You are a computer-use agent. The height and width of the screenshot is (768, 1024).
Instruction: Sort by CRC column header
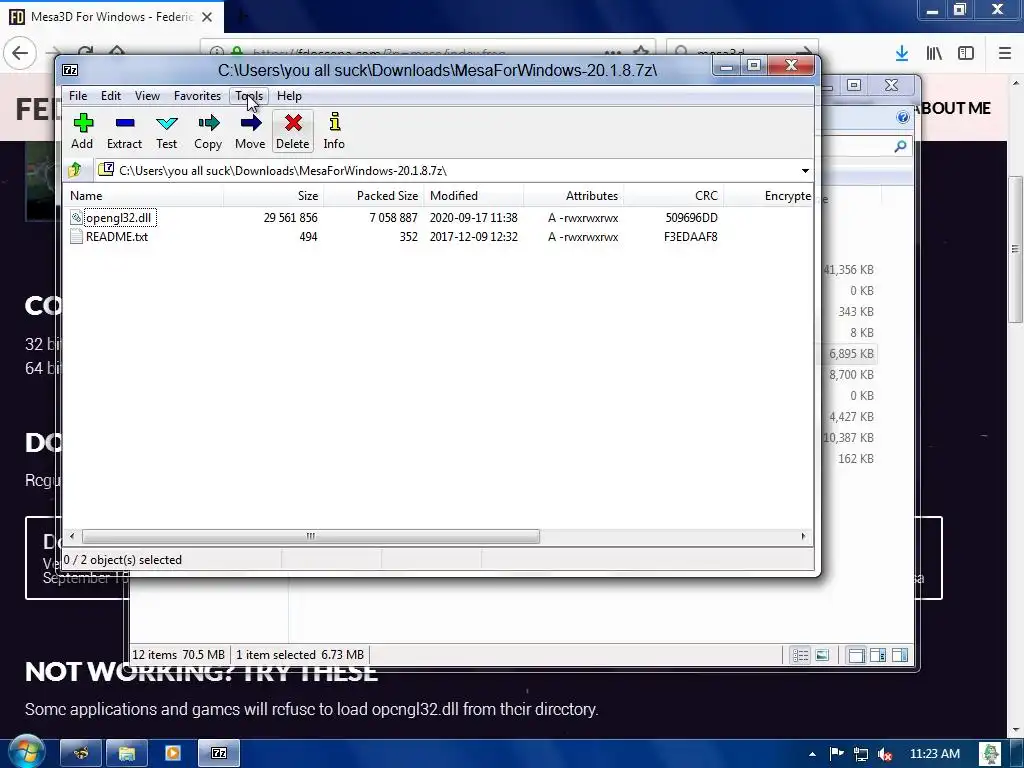673,196
